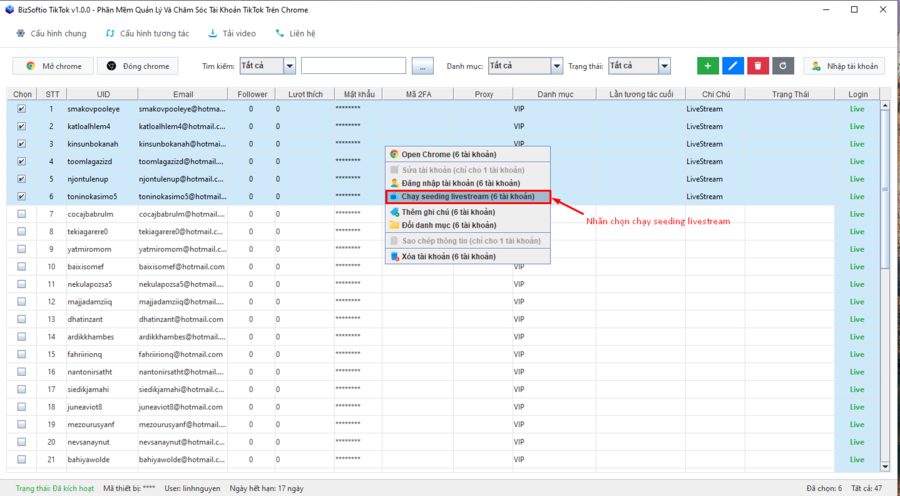Click the gray refresh icon button
The image size is (900, 496).
[x=783, y=66]
